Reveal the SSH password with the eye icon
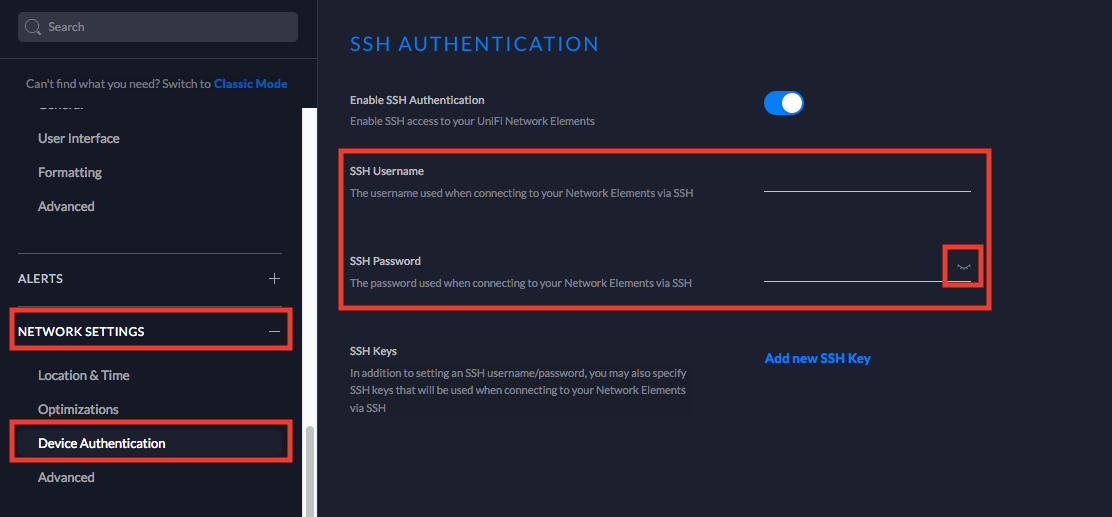Image resolution: width=1112 pixels, height=517 pixels. (x=964, y=267)
